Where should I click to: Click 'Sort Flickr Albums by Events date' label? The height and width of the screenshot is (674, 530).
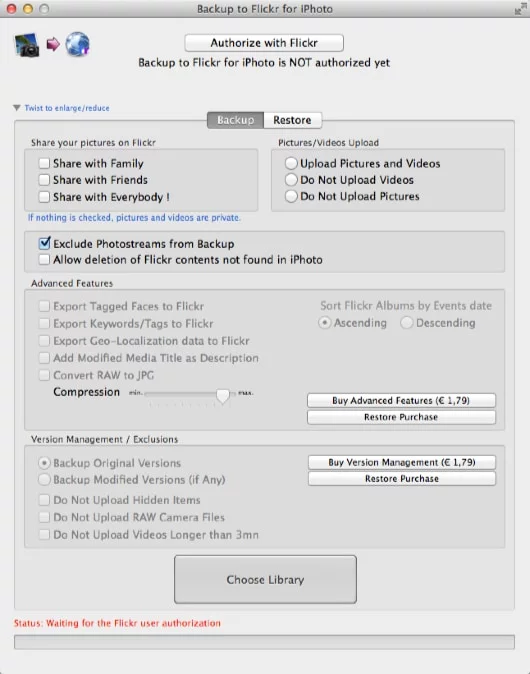click(x=406, y=306)
